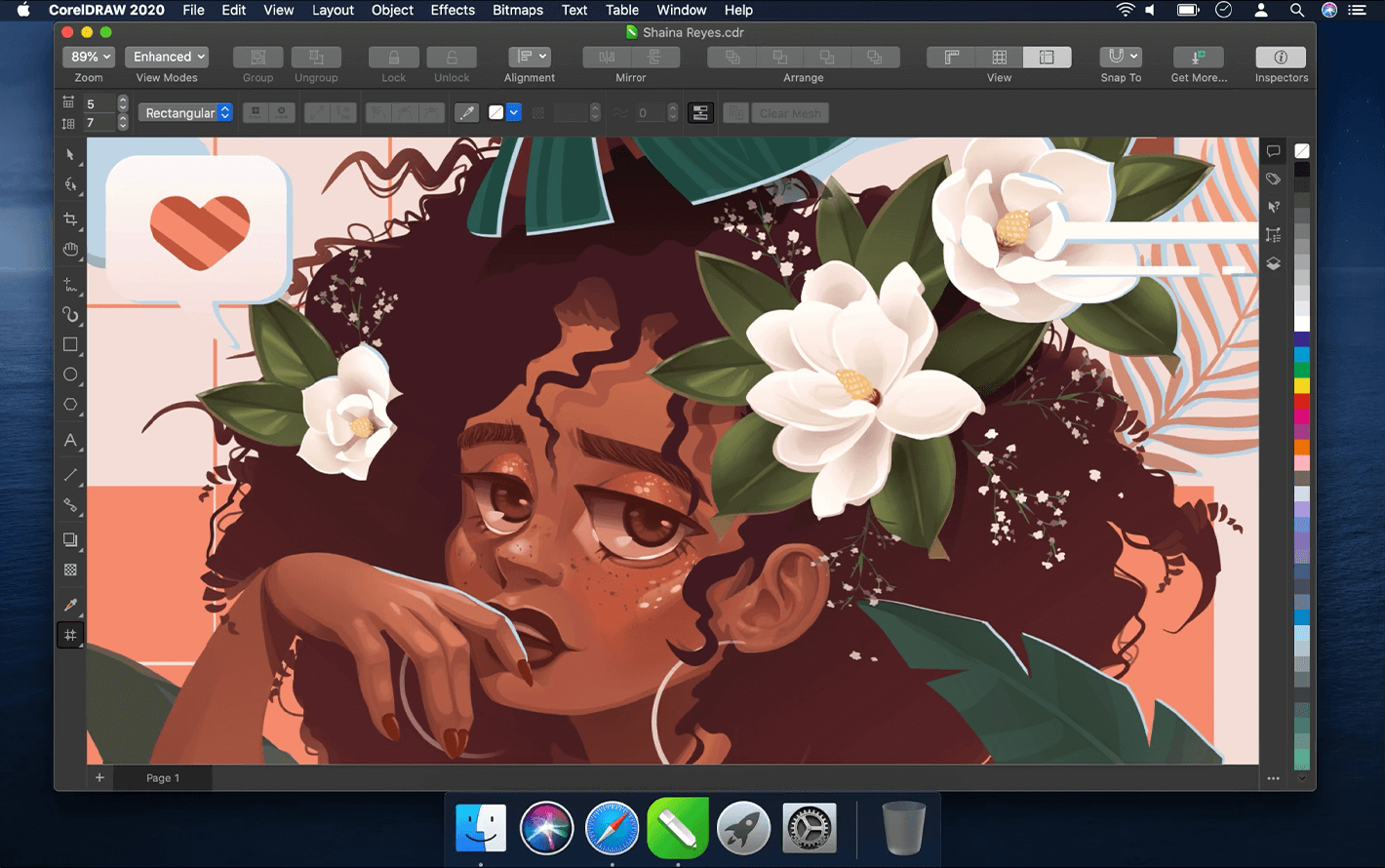Open the Effects menu
Viewport: 1385px width, 868px height.
[453, 10]
